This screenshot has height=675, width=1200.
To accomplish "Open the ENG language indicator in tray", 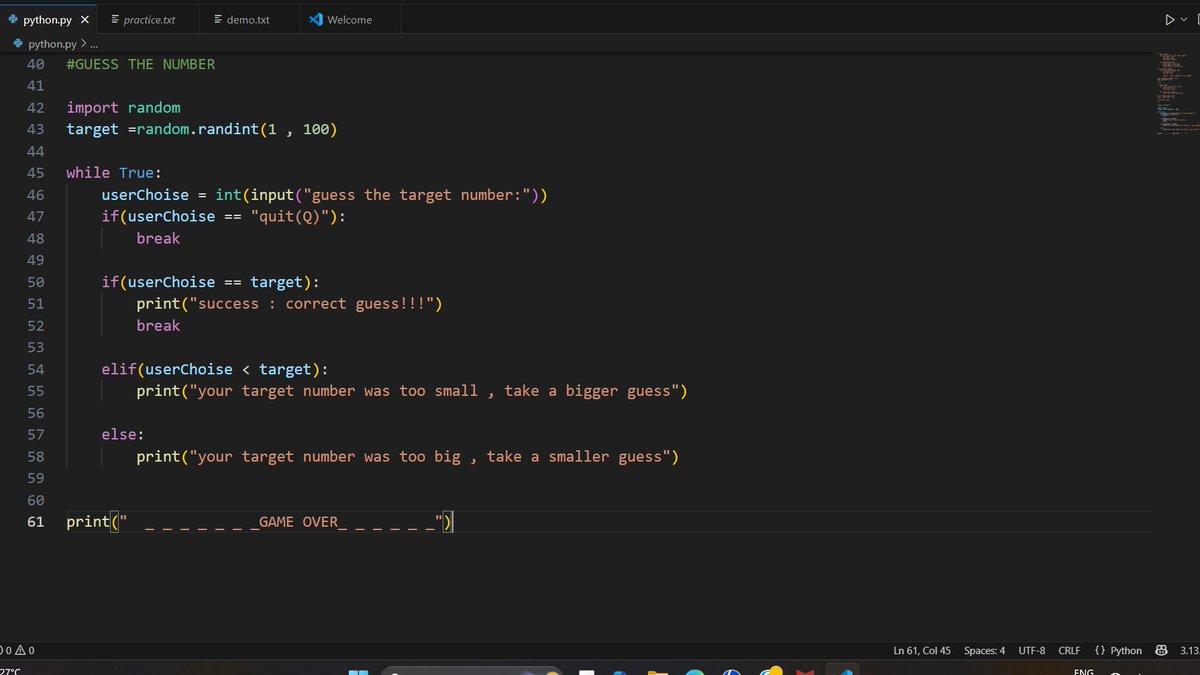I will [x=1083, y=671].
